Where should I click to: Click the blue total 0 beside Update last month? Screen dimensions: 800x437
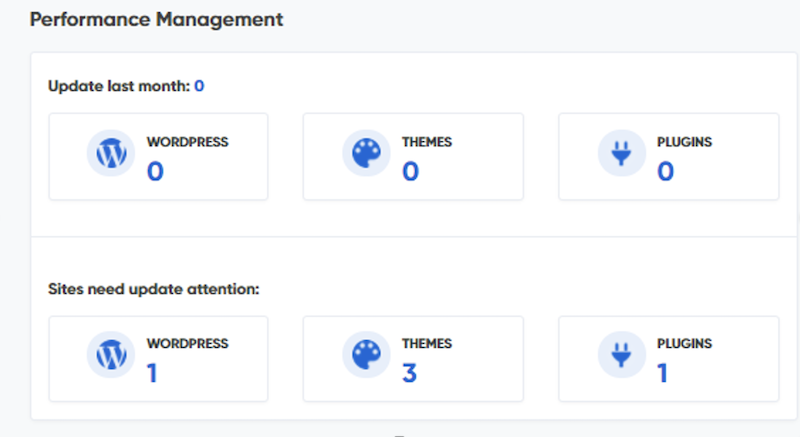199,86
